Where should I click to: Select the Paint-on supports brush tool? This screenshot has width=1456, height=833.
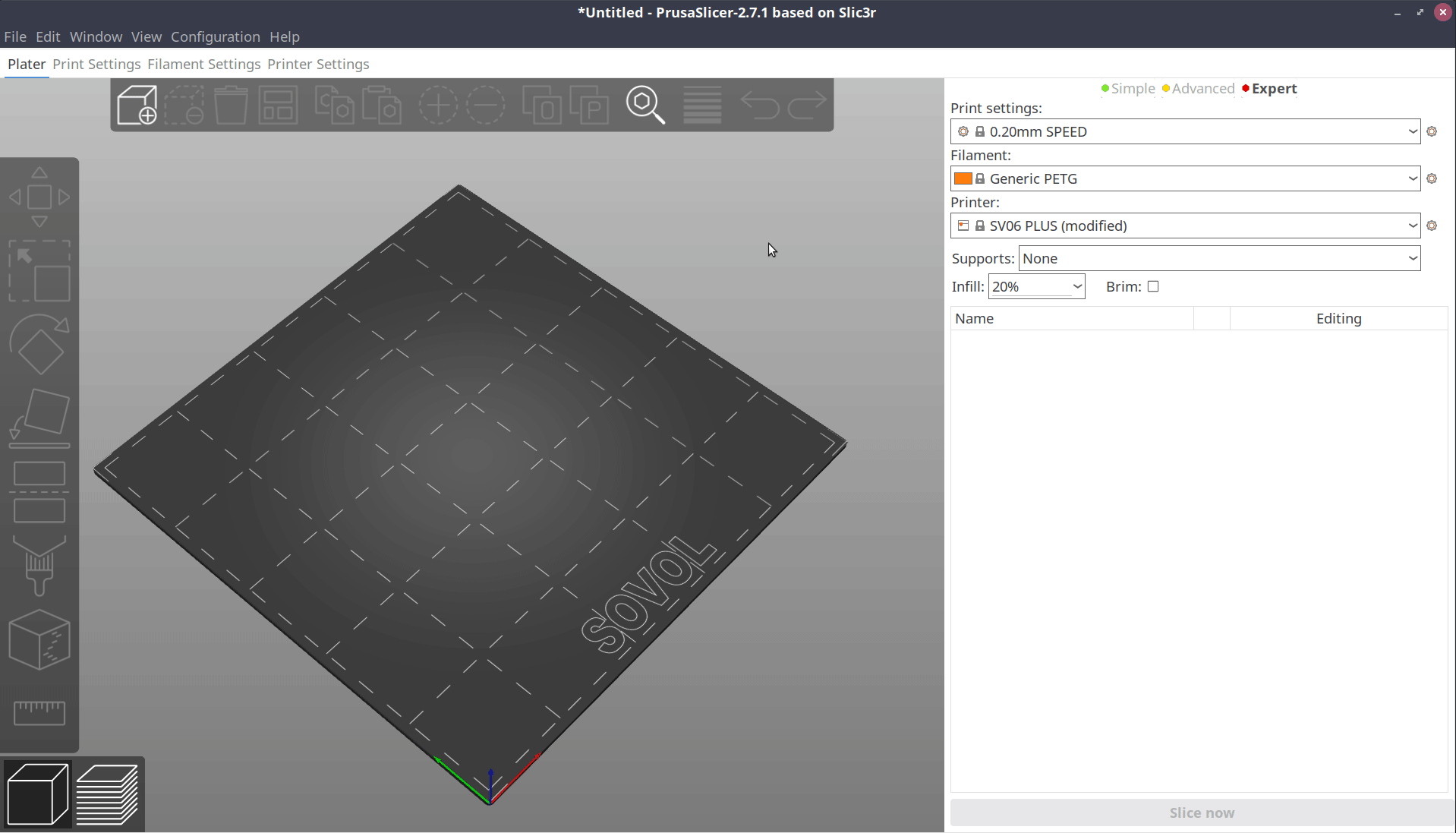[x=39, y=566]
